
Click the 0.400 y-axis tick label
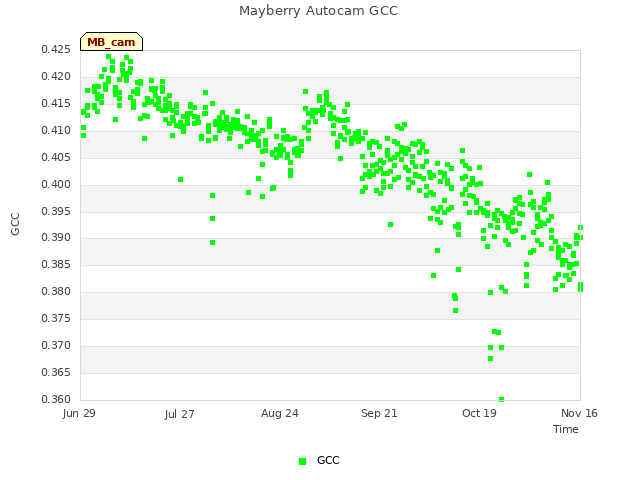click(x=56, y=184)
